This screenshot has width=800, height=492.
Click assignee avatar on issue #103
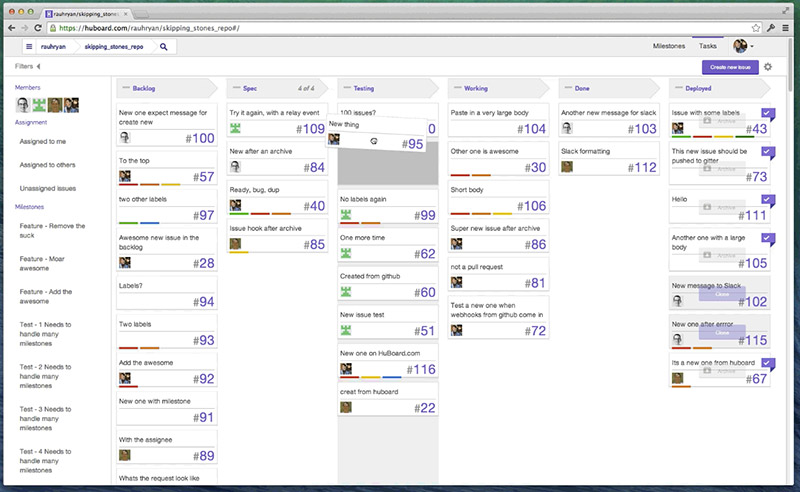point(567,128)
